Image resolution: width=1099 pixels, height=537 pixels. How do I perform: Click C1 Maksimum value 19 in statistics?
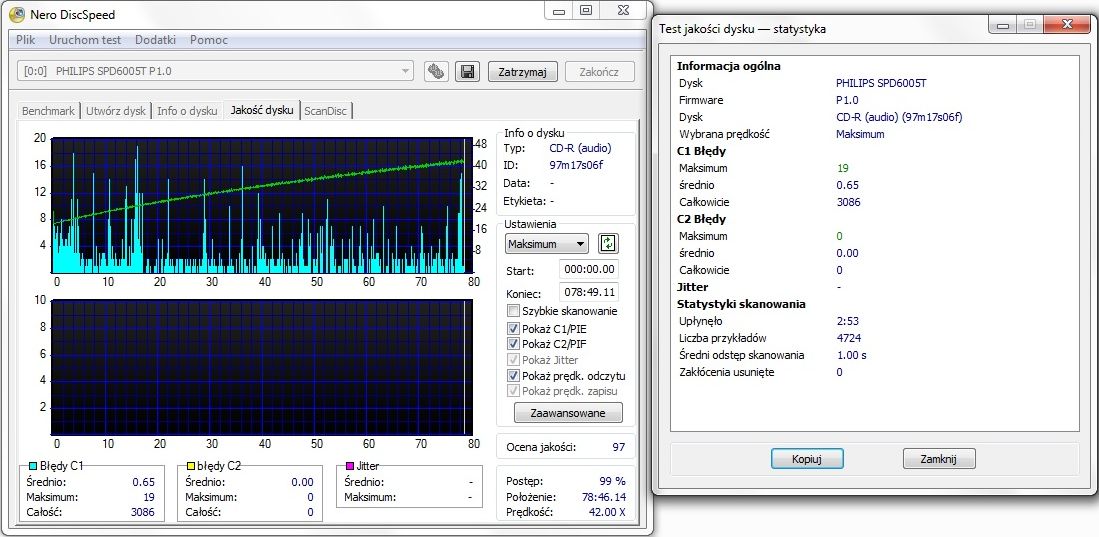842,168
